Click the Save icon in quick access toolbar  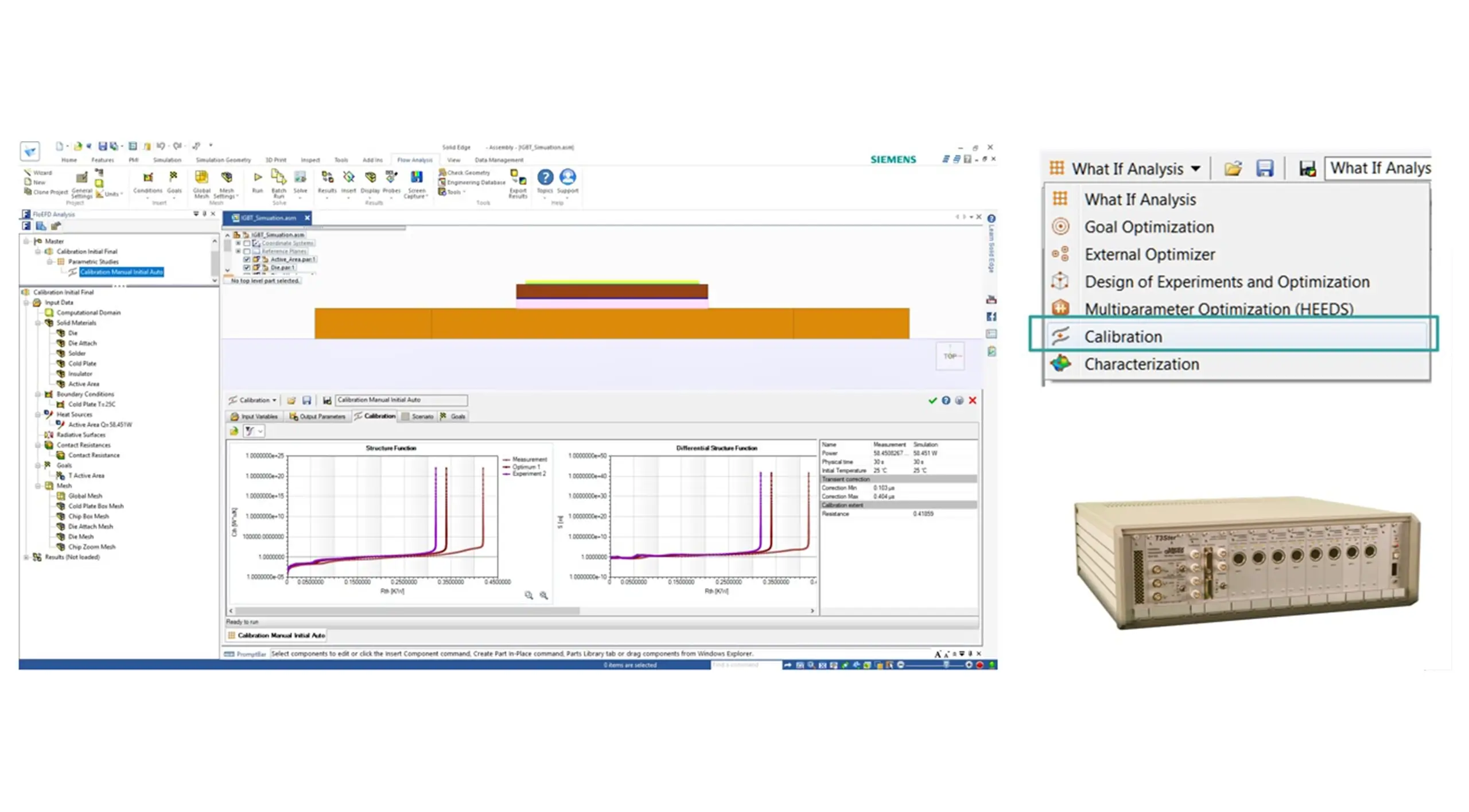click(x=102, y=146)
